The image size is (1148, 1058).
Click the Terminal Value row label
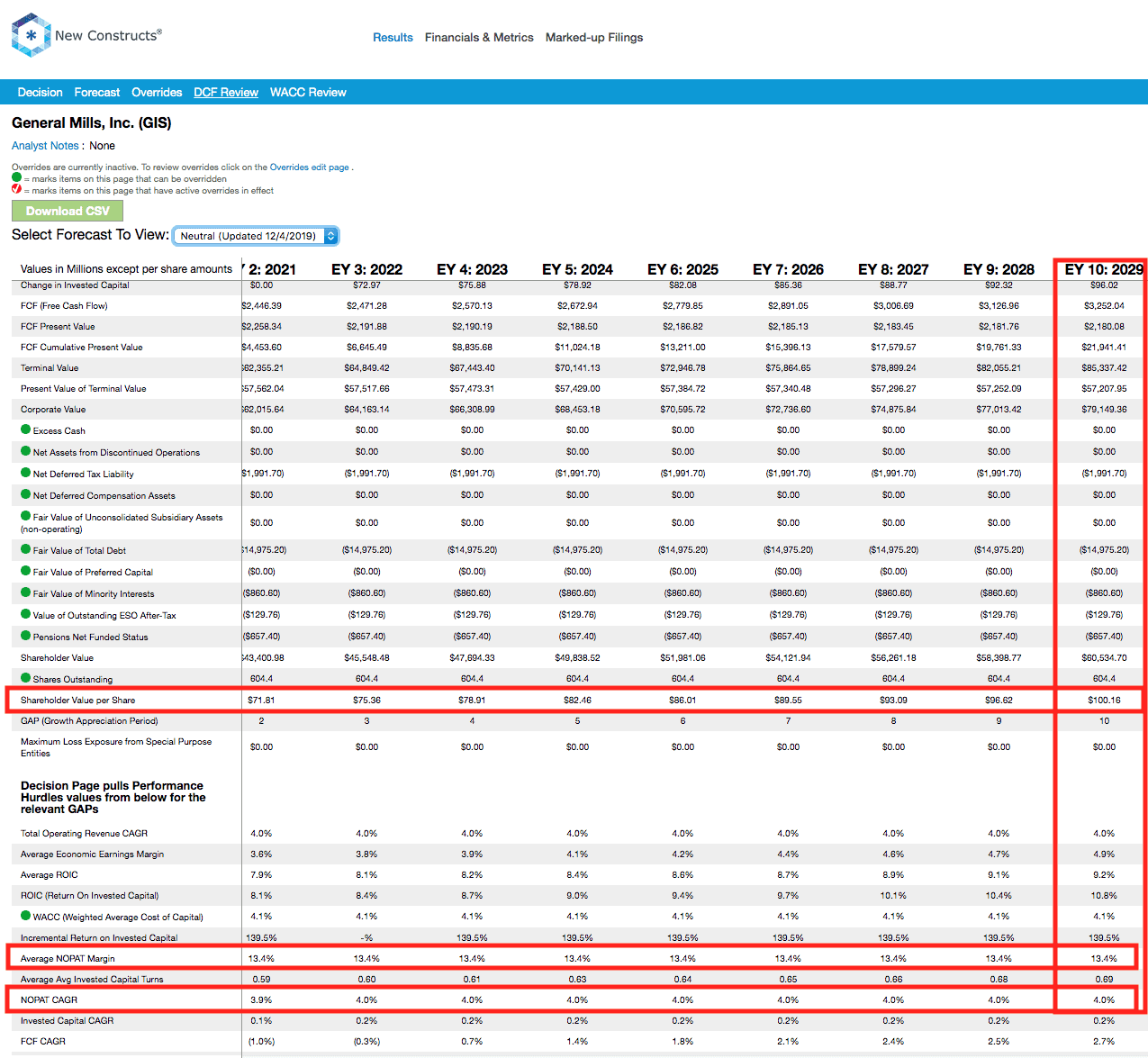pyautogui.click(x=50, y=367)
